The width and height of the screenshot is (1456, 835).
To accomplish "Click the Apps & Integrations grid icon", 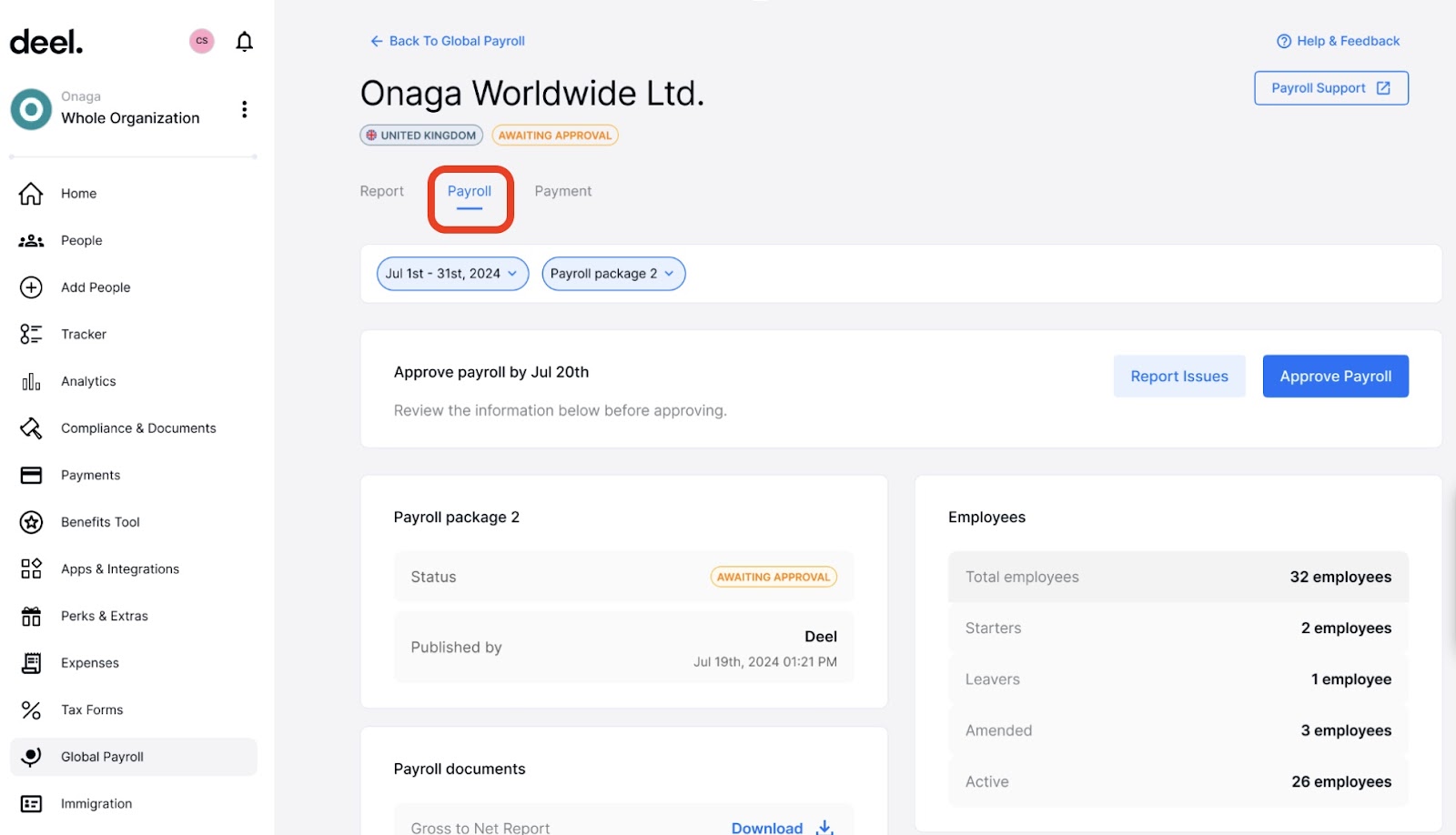I will (31, 568).
